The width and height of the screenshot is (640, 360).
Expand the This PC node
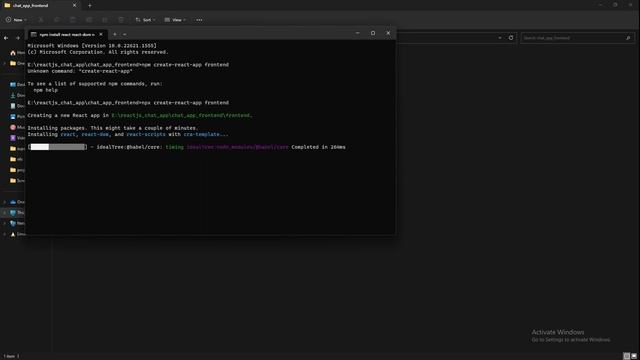4,213
